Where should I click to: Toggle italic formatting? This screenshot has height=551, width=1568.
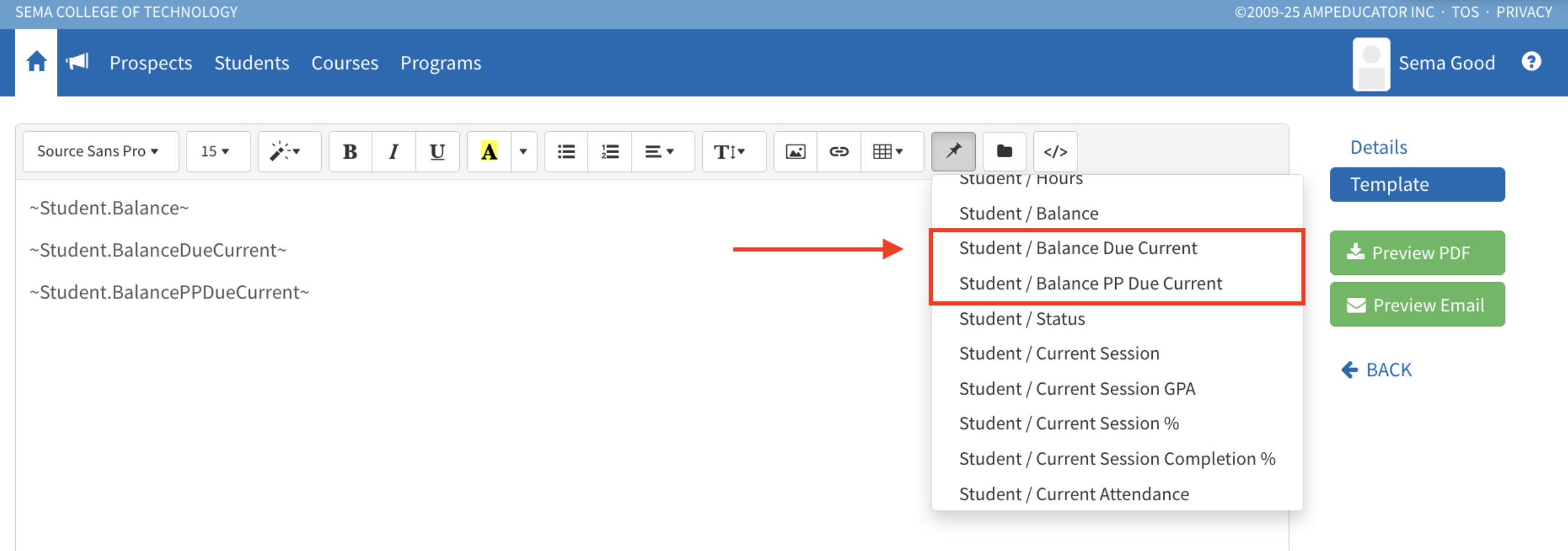394,152
